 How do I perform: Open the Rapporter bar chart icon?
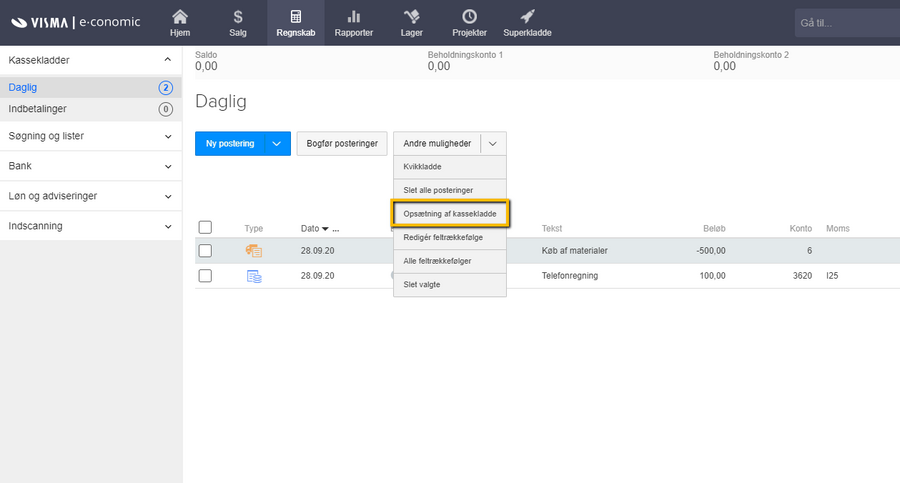pos(354,23)
